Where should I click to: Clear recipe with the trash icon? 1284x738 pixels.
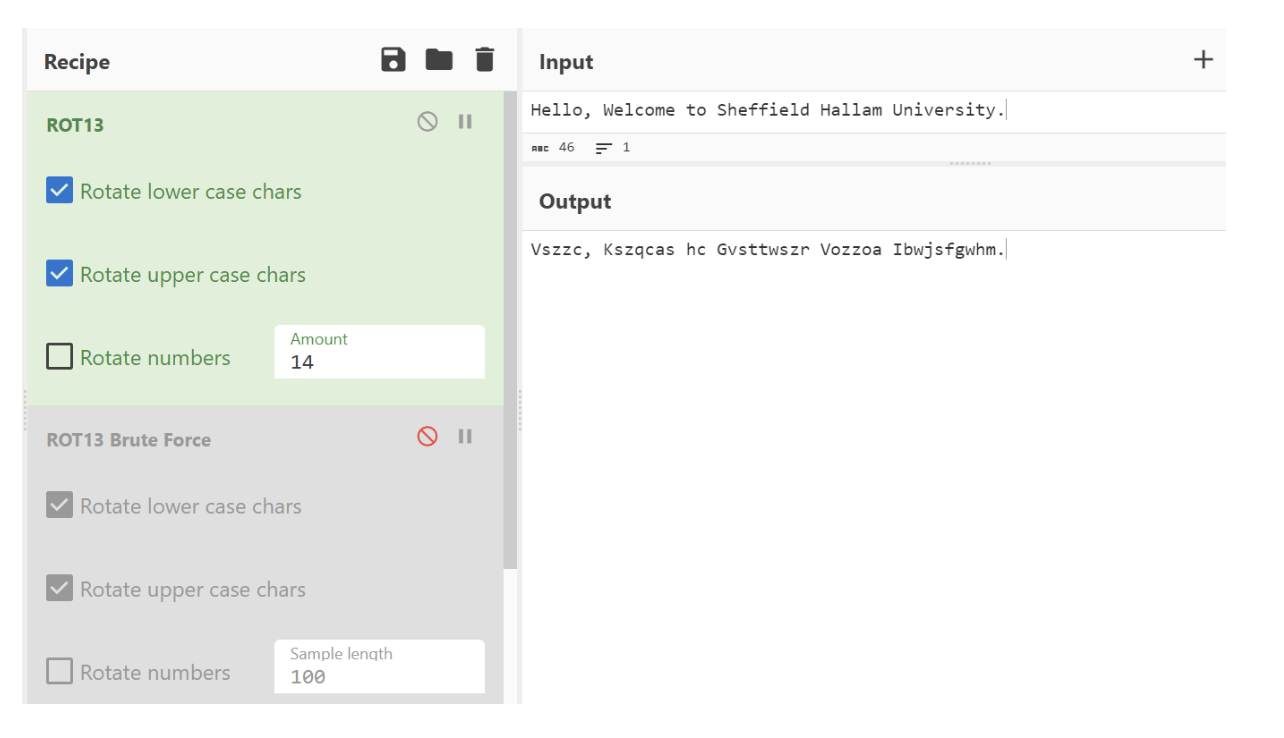[485, 60]
